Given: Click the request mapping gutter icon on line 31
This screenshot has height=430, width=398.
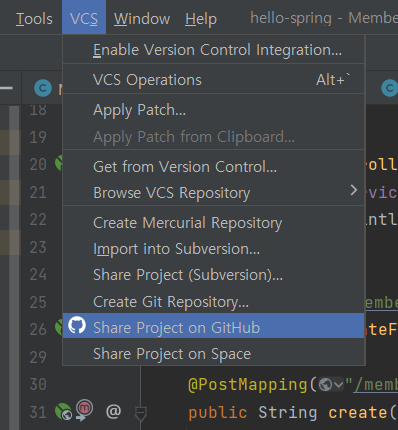Looking at the screenshot, I should (x=84, y=410).
